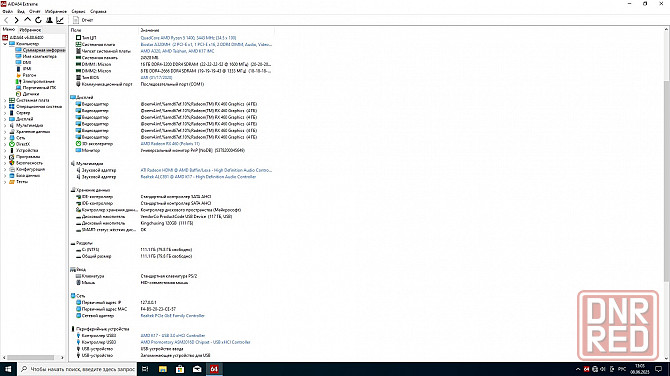Open the Сервис menu
Screen dimensions: 670x376
(78, 12)
